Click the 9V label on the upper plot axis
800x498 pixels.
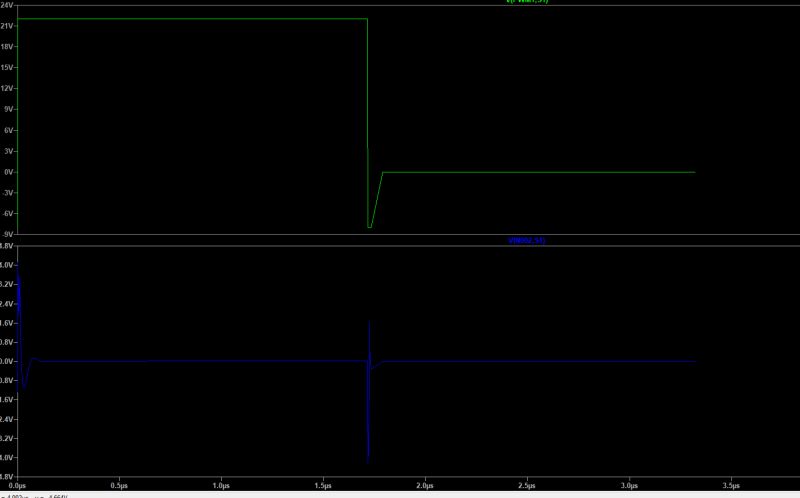(x=9, y=109)
